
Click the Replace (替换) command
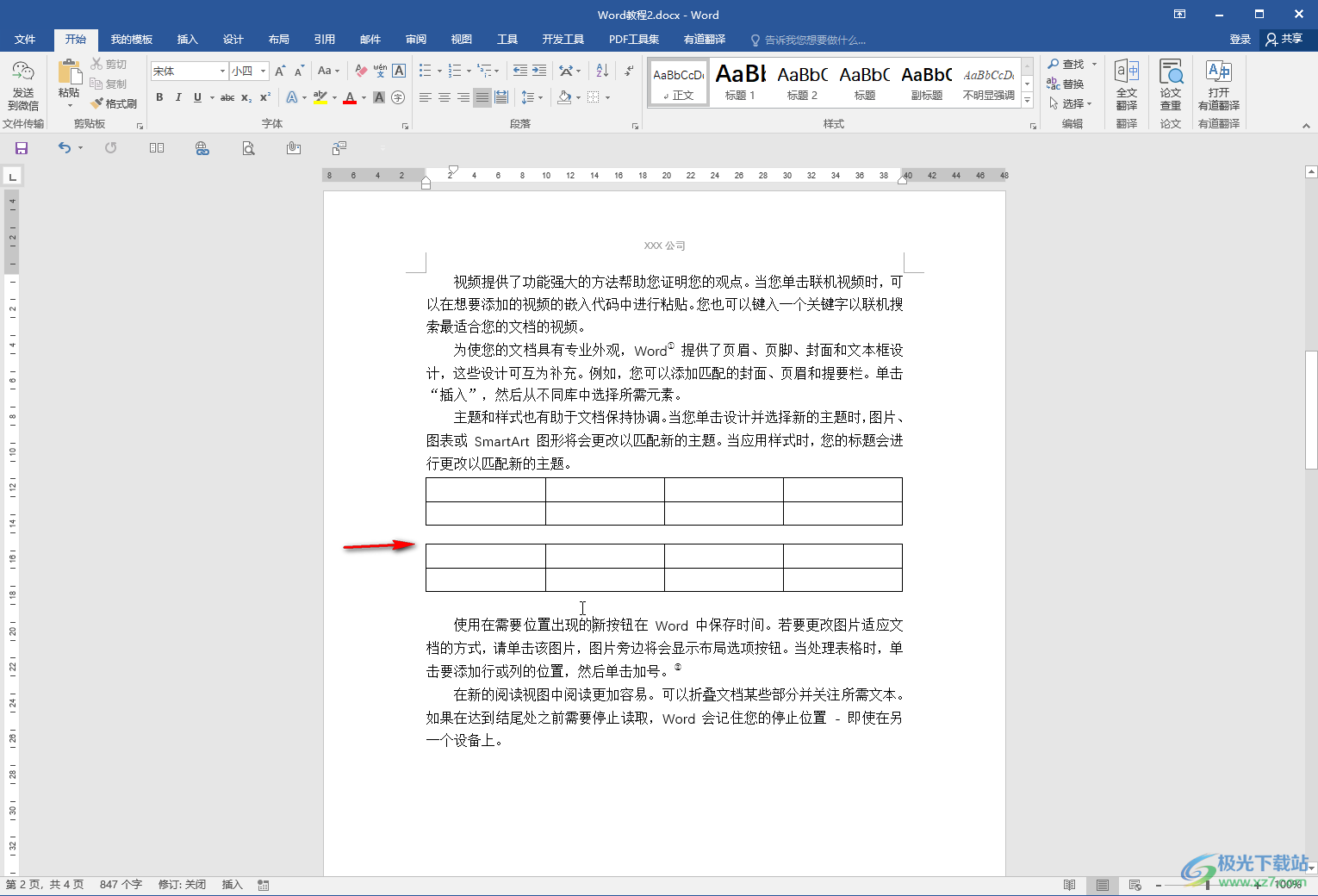(x=1066, y=84)
